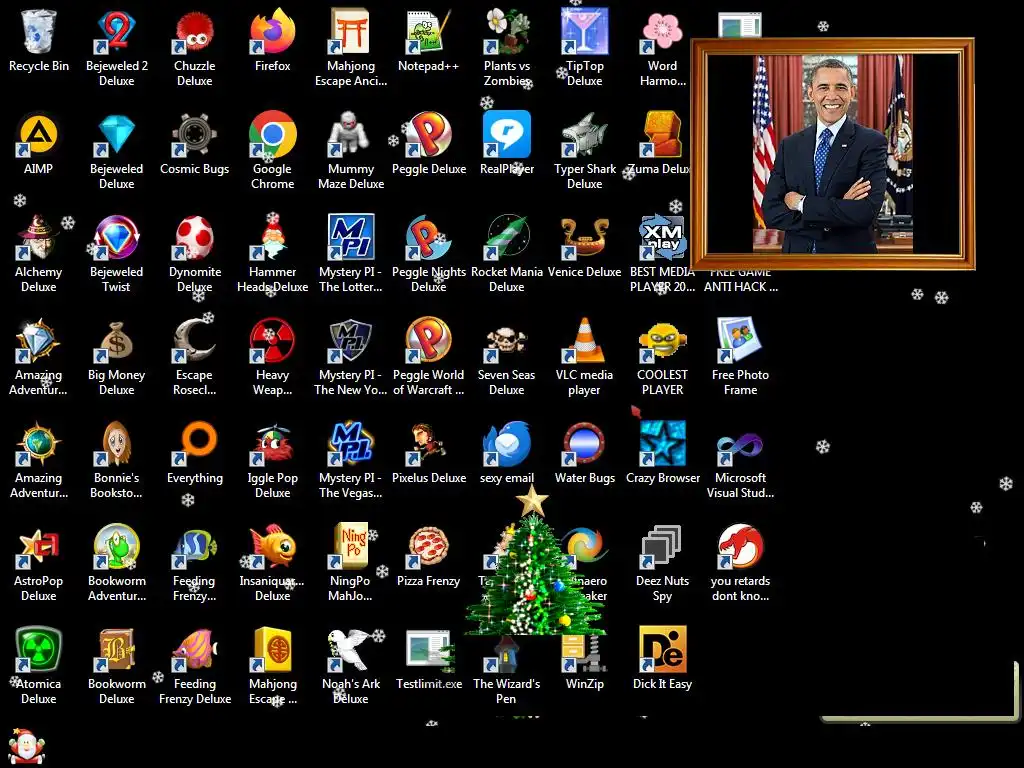This screenshot has height=768, width=1024.
Task: Click the Santa Claus figure widget
Action: (27, 746)
